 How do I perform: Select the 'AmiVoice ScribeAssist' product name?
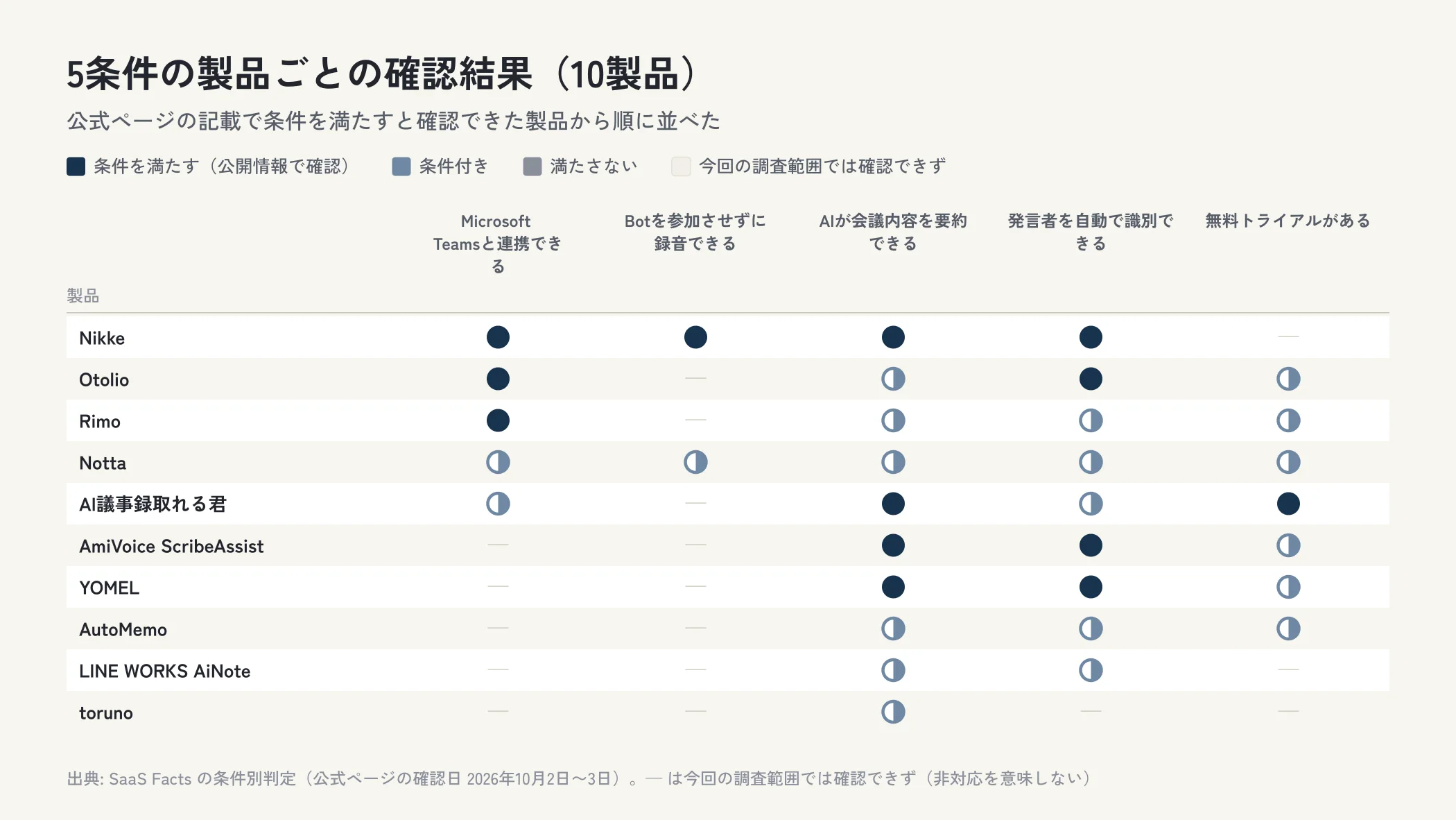[x=171, y=546]
